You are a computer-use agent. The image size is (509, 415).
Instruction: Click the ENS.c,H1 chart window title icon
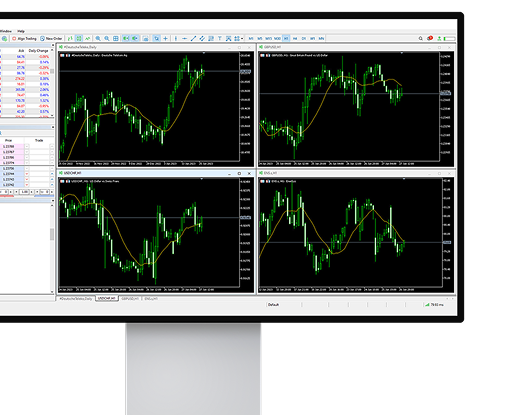coord(261,173)
